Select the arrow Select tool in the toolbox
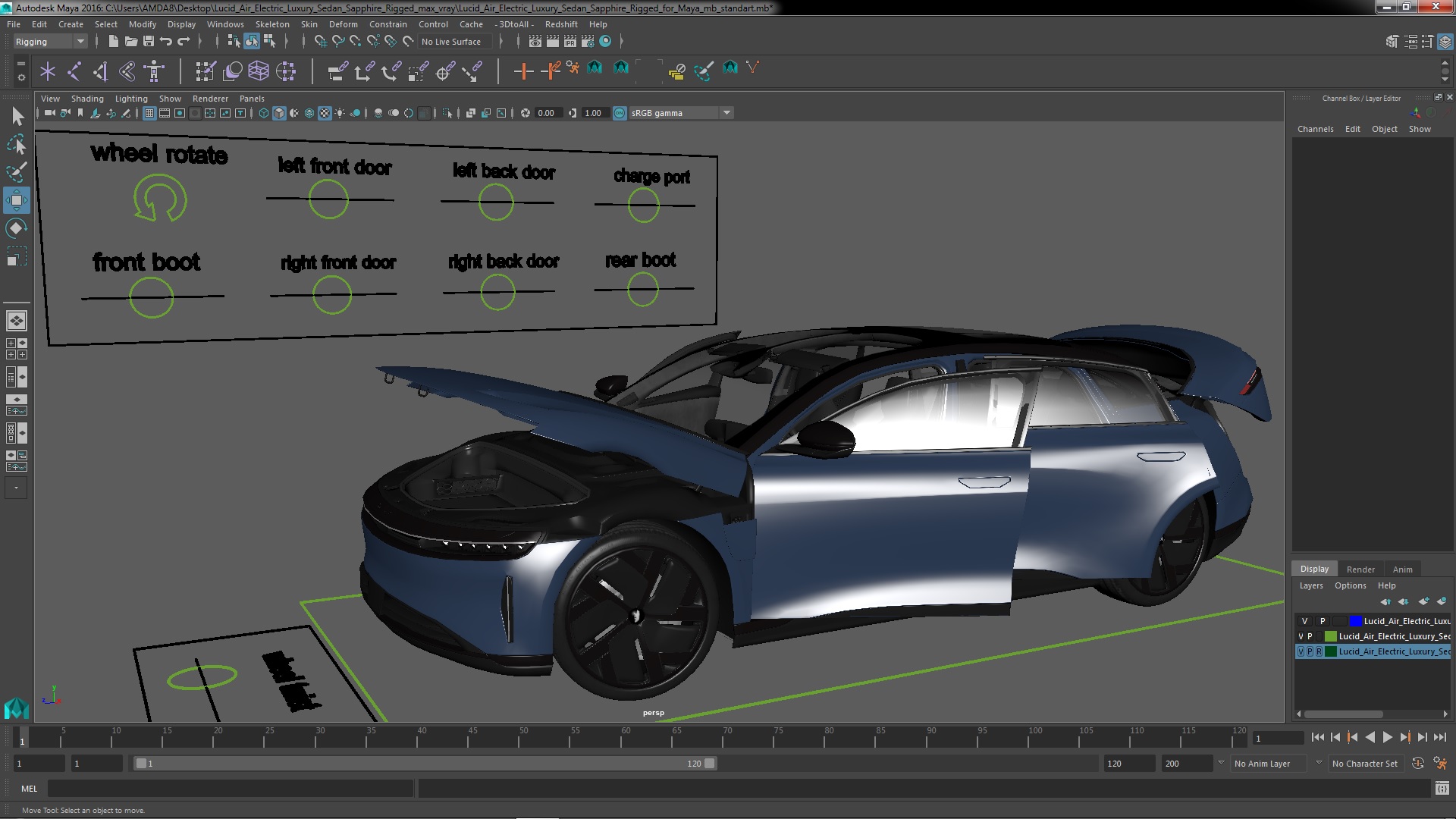The width and height of the screenshot is (1456, 819). (x=17, y=116)
